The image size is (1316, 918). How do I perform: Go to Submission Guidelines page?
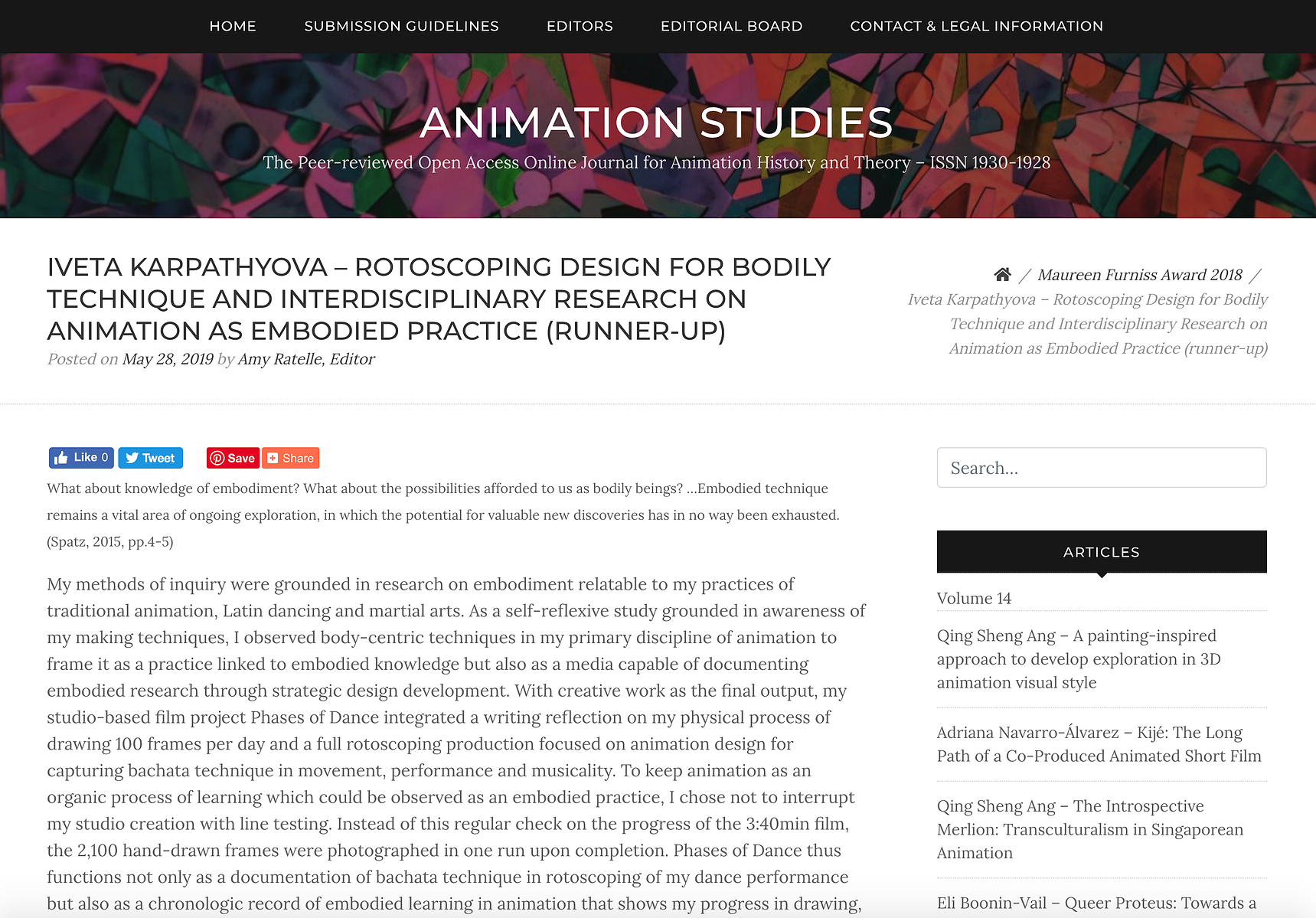point(401,26)
